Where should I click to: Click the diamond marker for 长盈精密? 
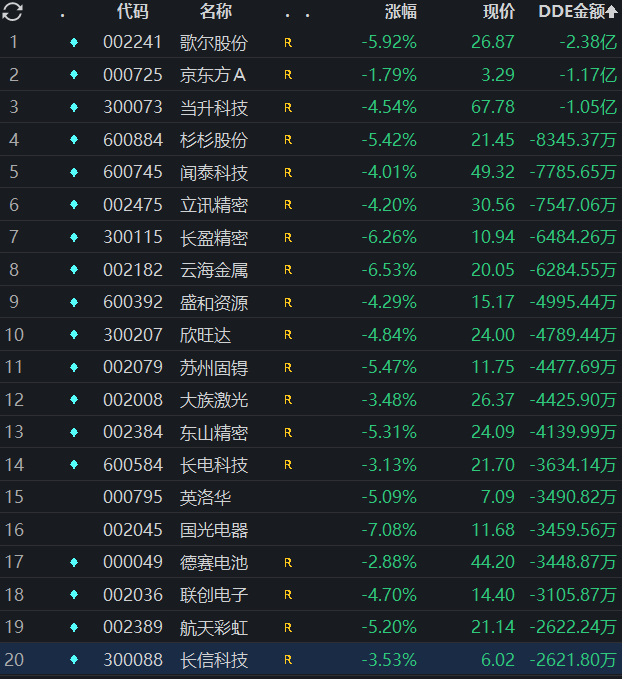[74, 237]
